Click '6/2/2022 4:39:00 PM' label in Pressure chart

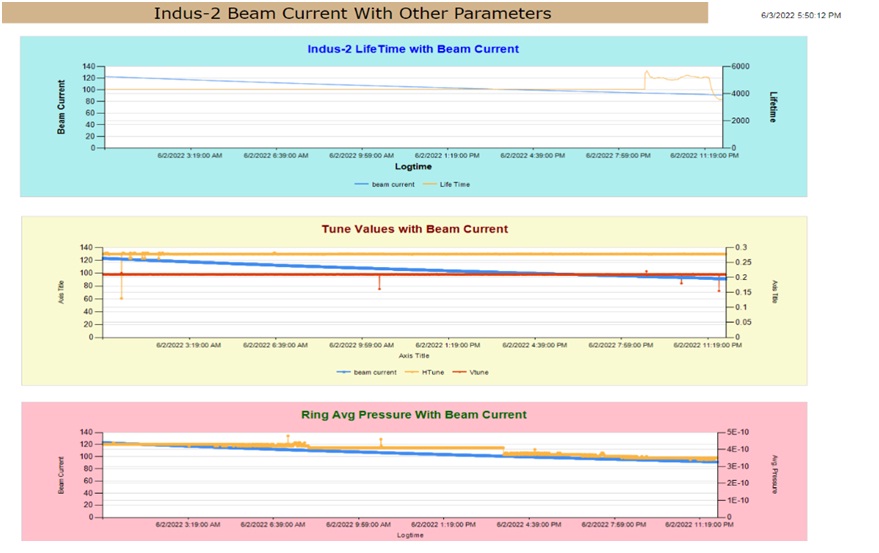point(529,525)
